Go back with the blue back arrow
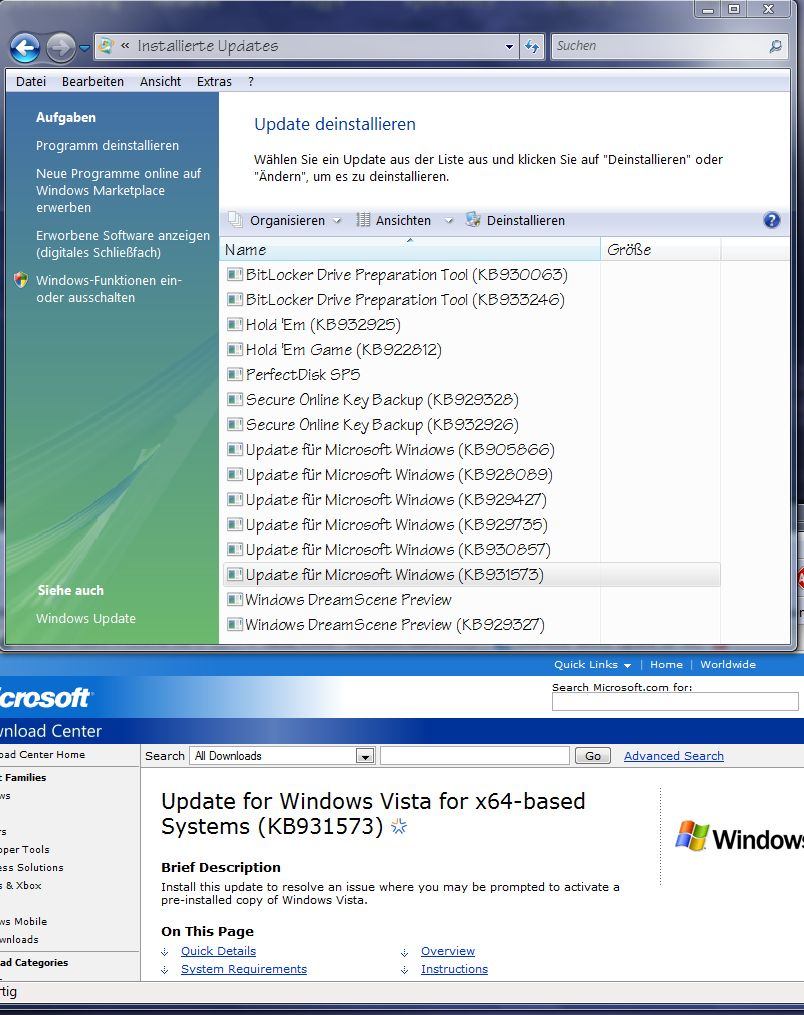 [25, 47]
